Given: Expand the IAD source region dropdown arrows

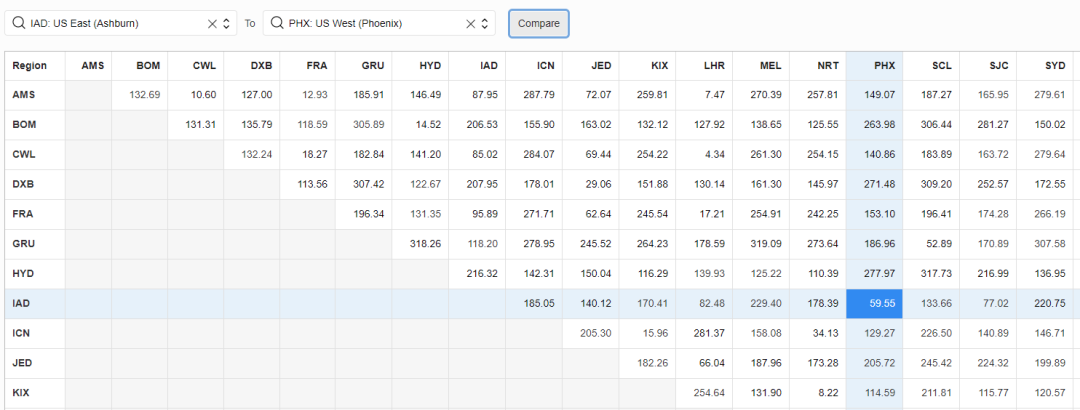Looking at the screenshot, I should tap(227, 23).
